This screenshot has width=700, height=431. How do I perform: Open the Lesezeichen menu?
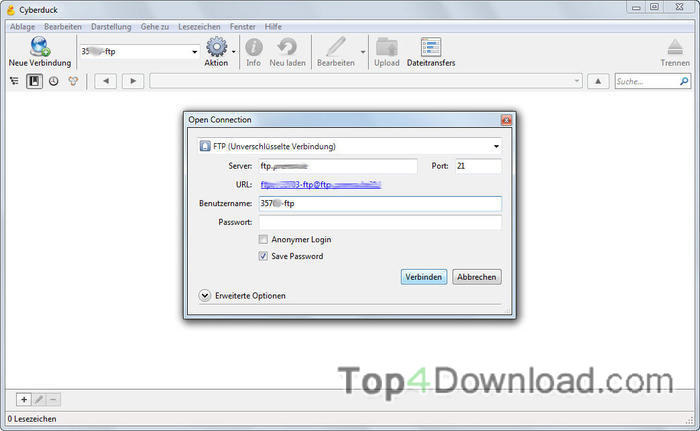click(x=199, y=27)
